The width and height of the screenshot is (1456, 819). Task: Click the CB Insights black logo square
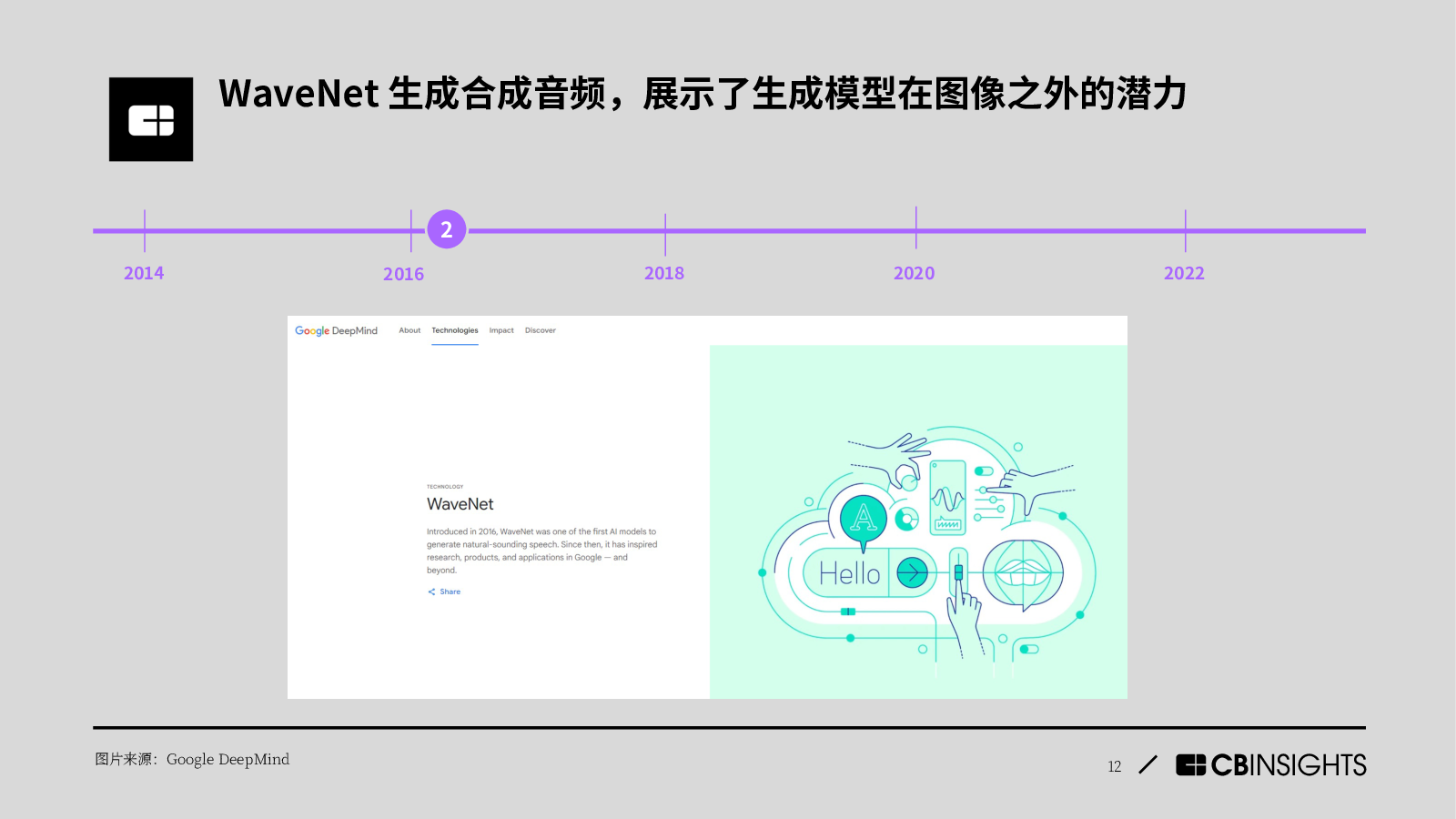point(151,119)
